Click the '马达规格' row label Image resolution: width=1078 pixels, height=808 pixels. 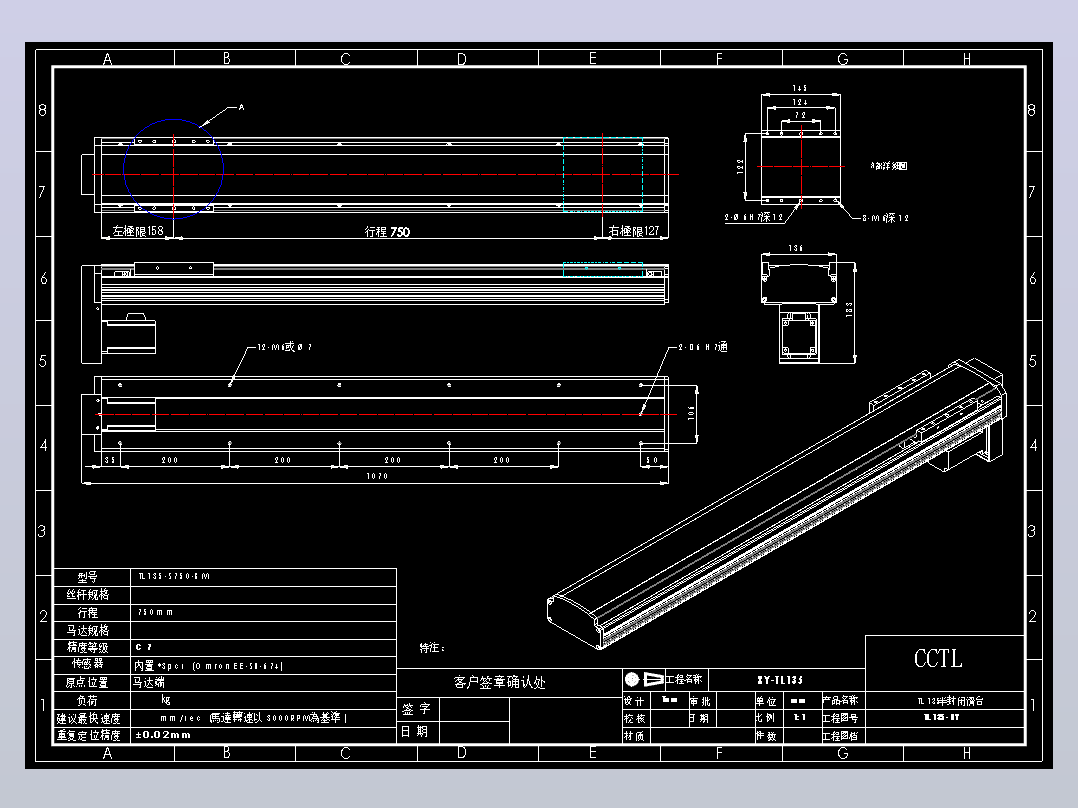click(x=87, y=630)
